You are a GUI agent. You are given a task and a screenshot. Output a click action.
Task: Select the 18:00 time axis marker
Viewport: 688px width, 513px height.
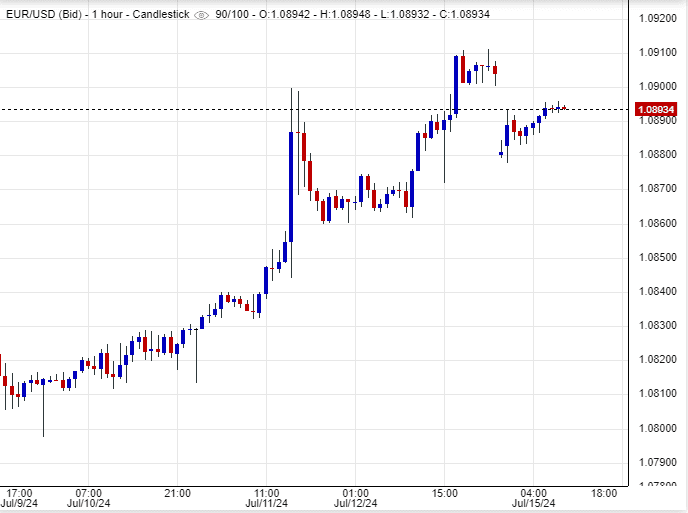click(x=603, y=493)
